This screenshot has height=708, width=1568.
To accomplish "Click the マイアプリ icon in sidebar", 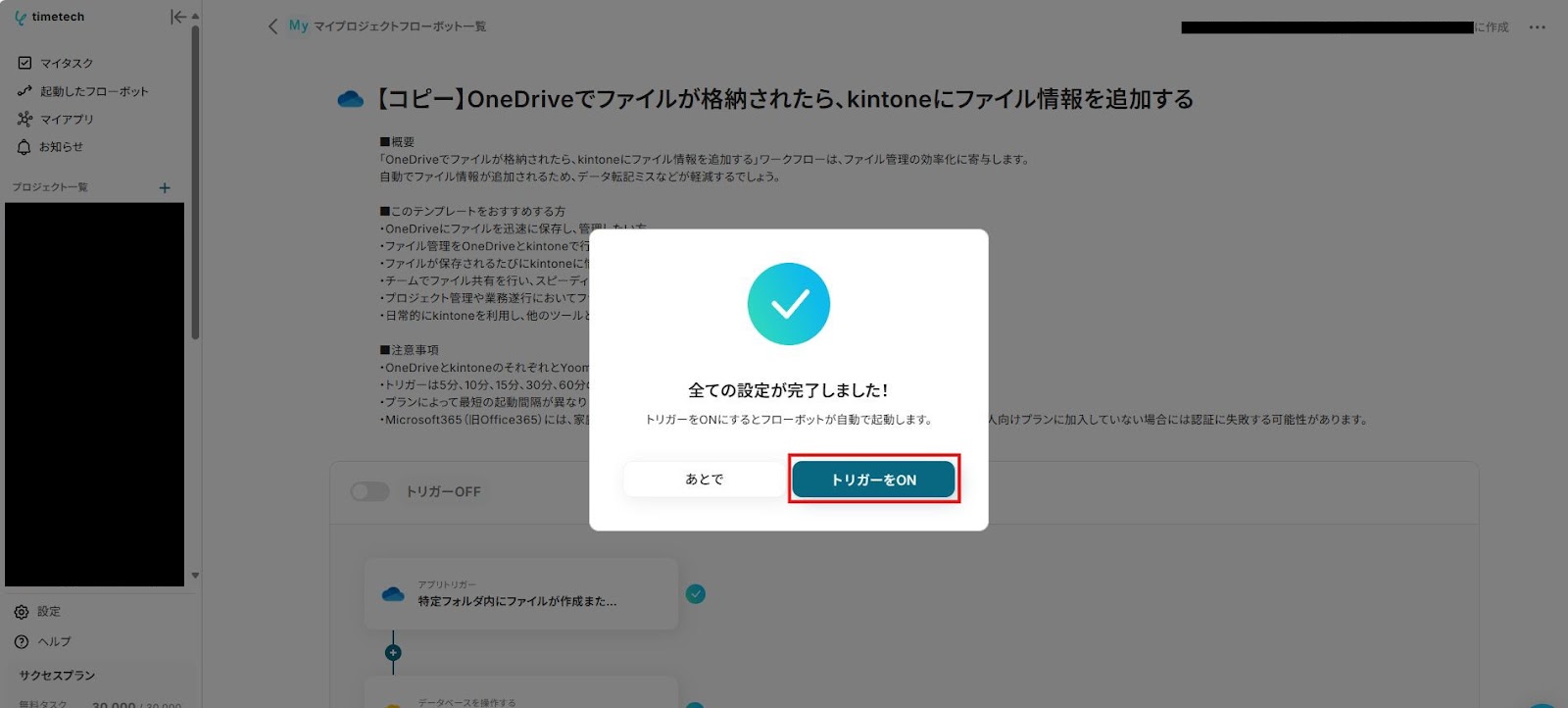I will pyautogui.click(x=24, y=119).
